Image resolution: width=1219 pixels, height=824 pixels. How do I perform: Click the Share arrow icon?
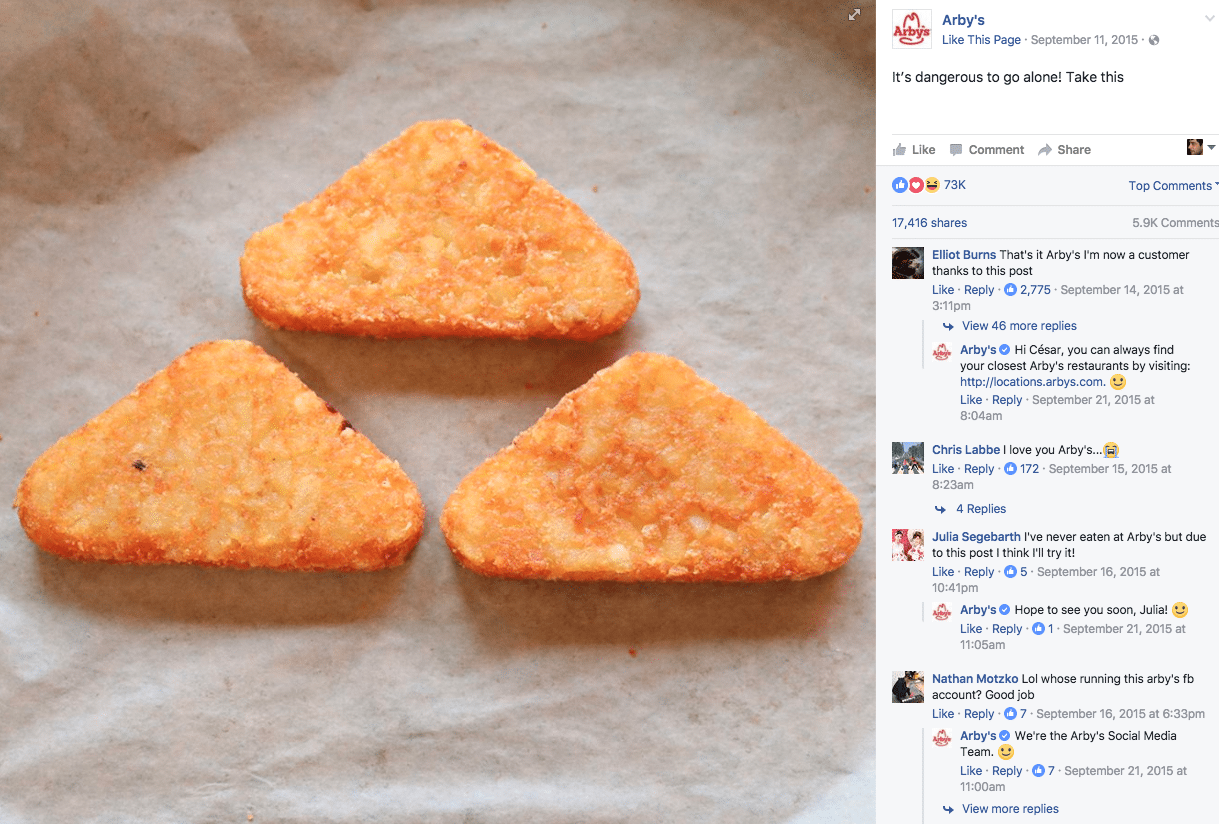1045,150
